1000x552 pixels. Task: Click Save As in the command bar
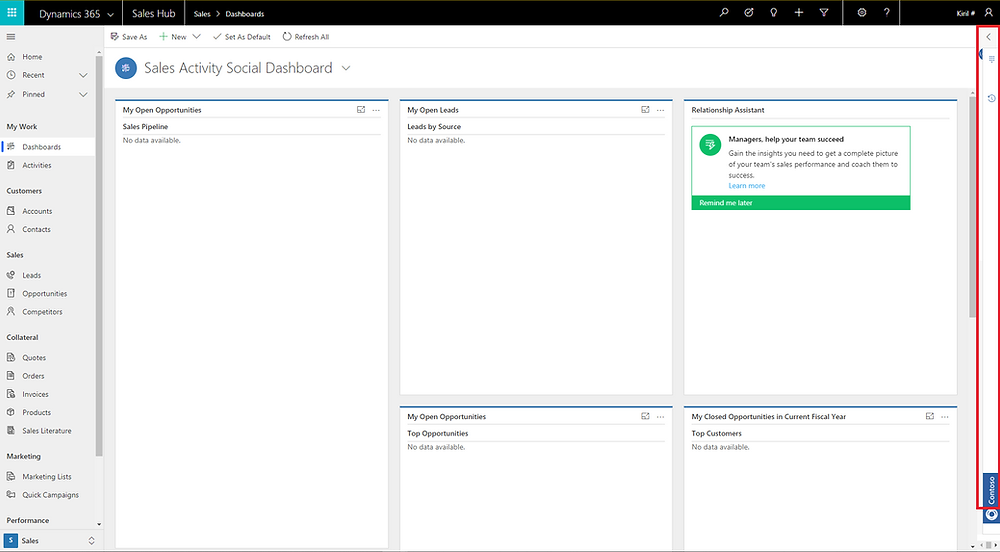point(129,37)
